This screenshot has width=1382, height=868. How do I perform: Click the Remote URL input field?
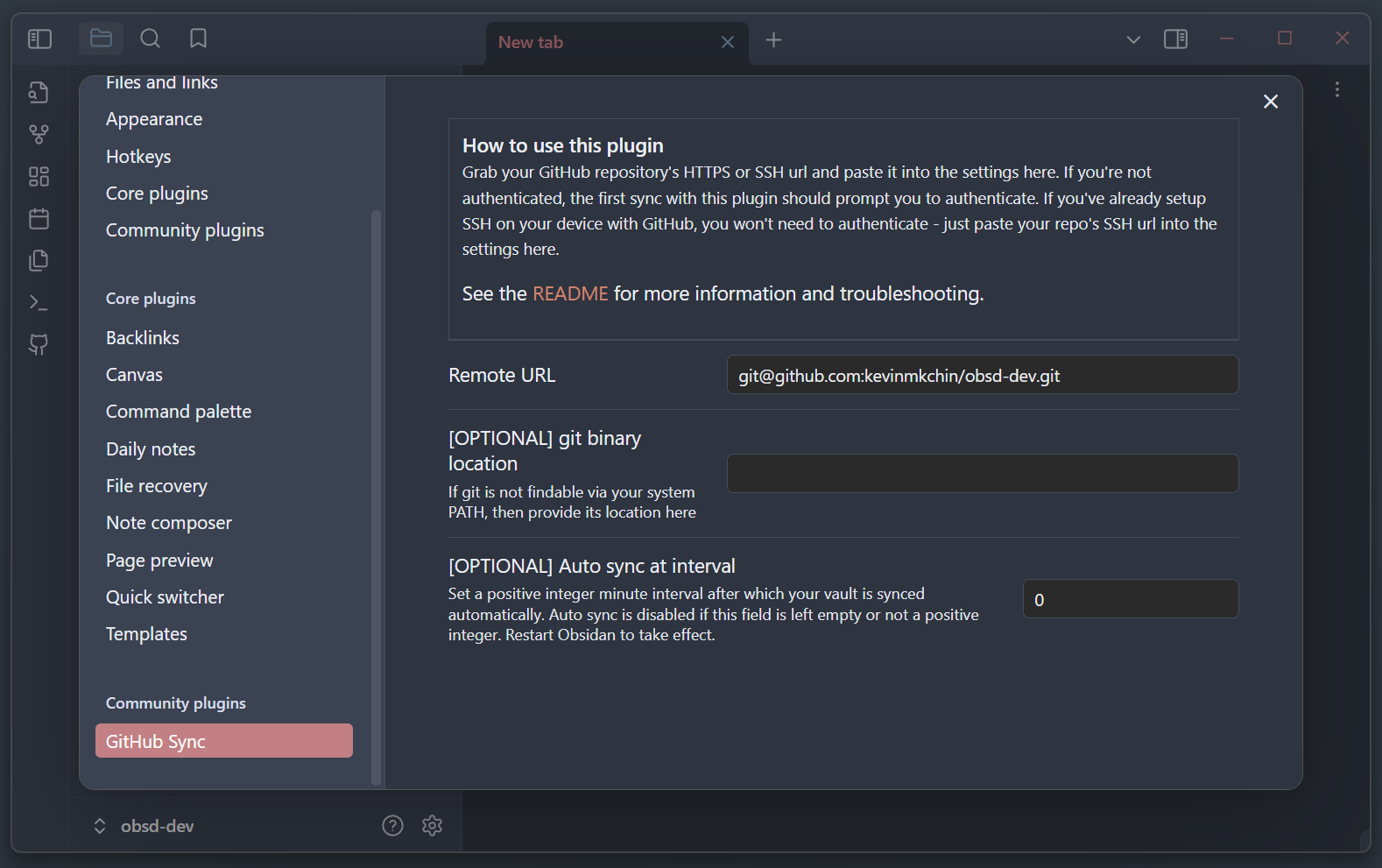983,375
